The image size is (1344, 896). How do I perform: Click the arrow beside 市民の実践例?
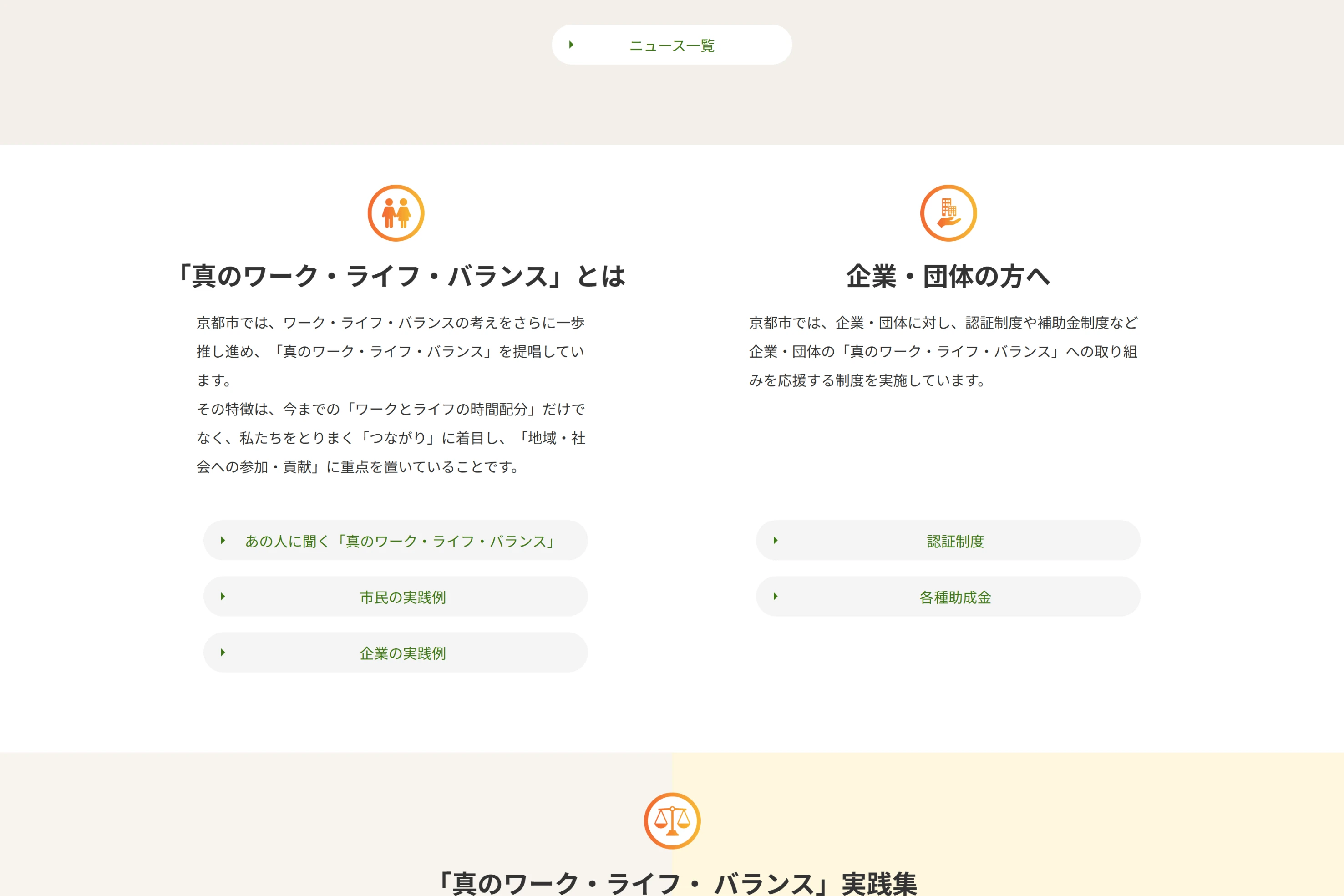(x=223, y=596)
